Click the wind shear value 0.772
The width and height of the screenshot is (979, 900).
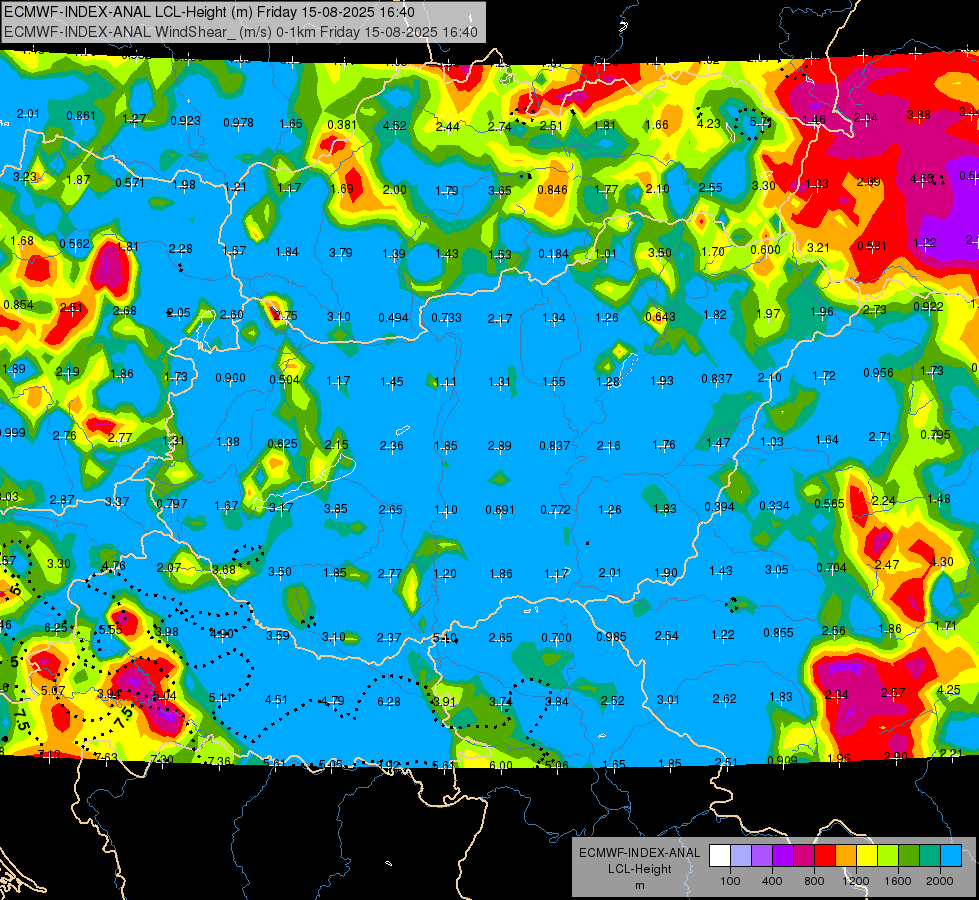pos(556,510)
